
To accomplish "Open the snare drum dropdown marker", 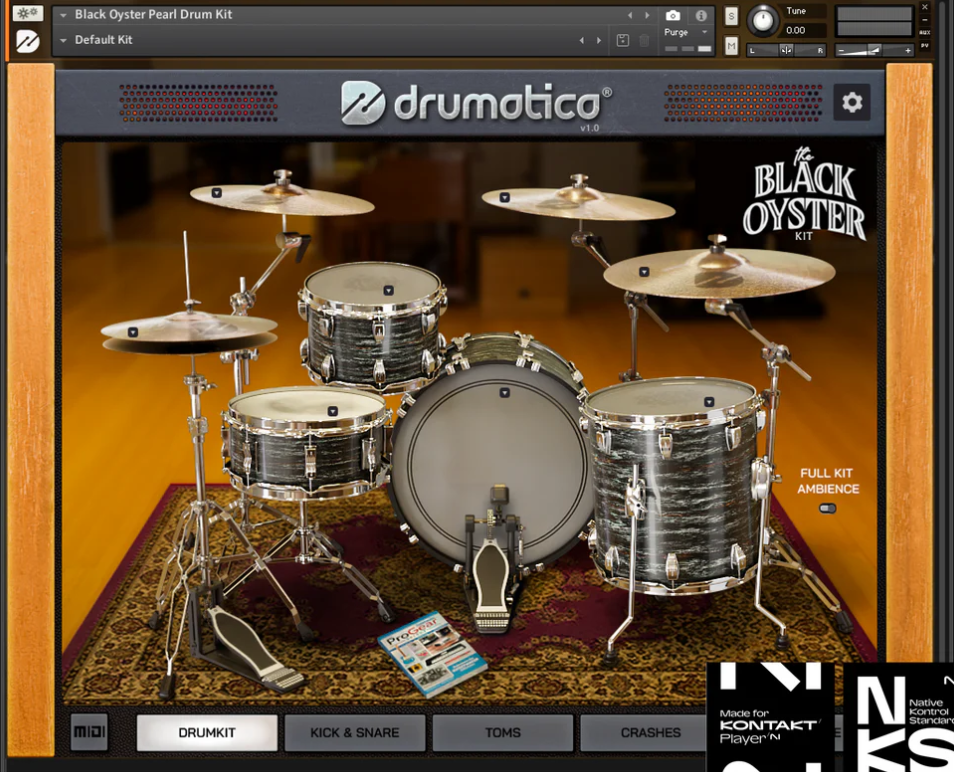I will pyautogui.click(x=332, y=411).
